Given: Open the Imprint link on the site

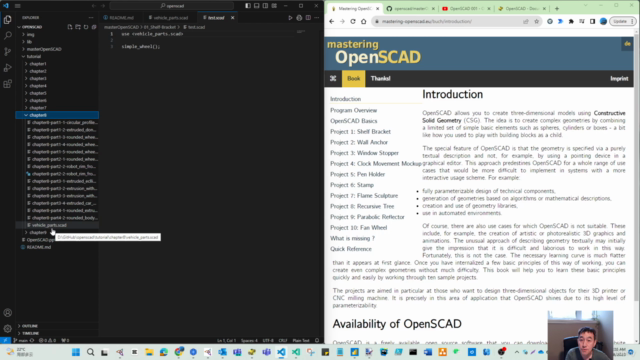Looking at the screenshot, I should click(619, 78).
